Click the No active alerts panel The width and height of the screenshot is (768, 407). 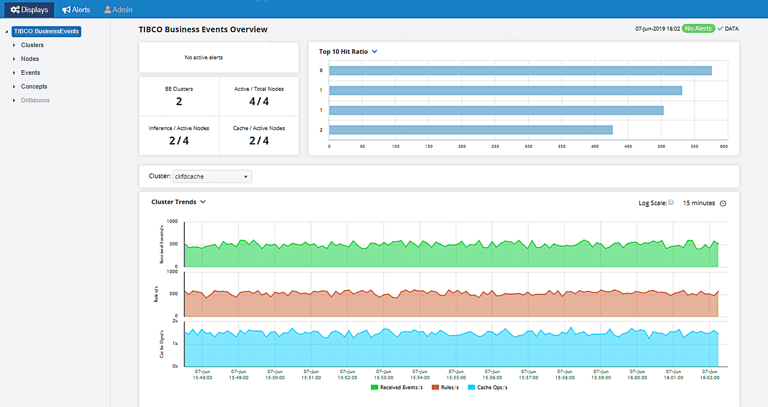(x=219, y=57)
